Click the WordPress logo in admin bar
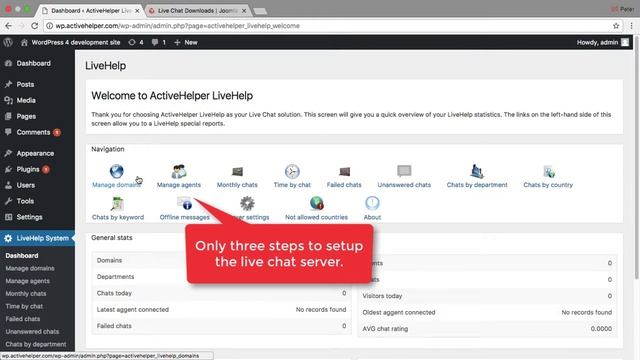The width and height of the screenshot is (640, 360). click(x=8, y=42)
